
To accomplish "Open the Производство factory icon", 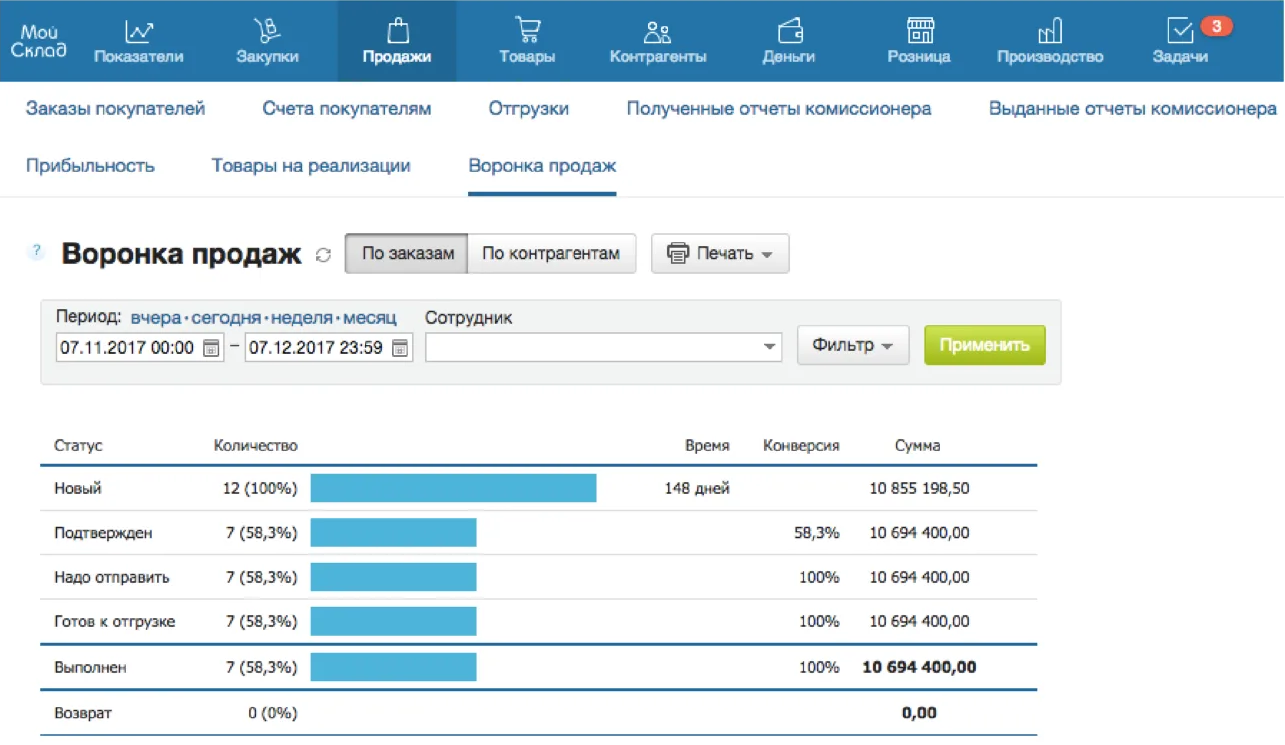I will point(1050,31).
